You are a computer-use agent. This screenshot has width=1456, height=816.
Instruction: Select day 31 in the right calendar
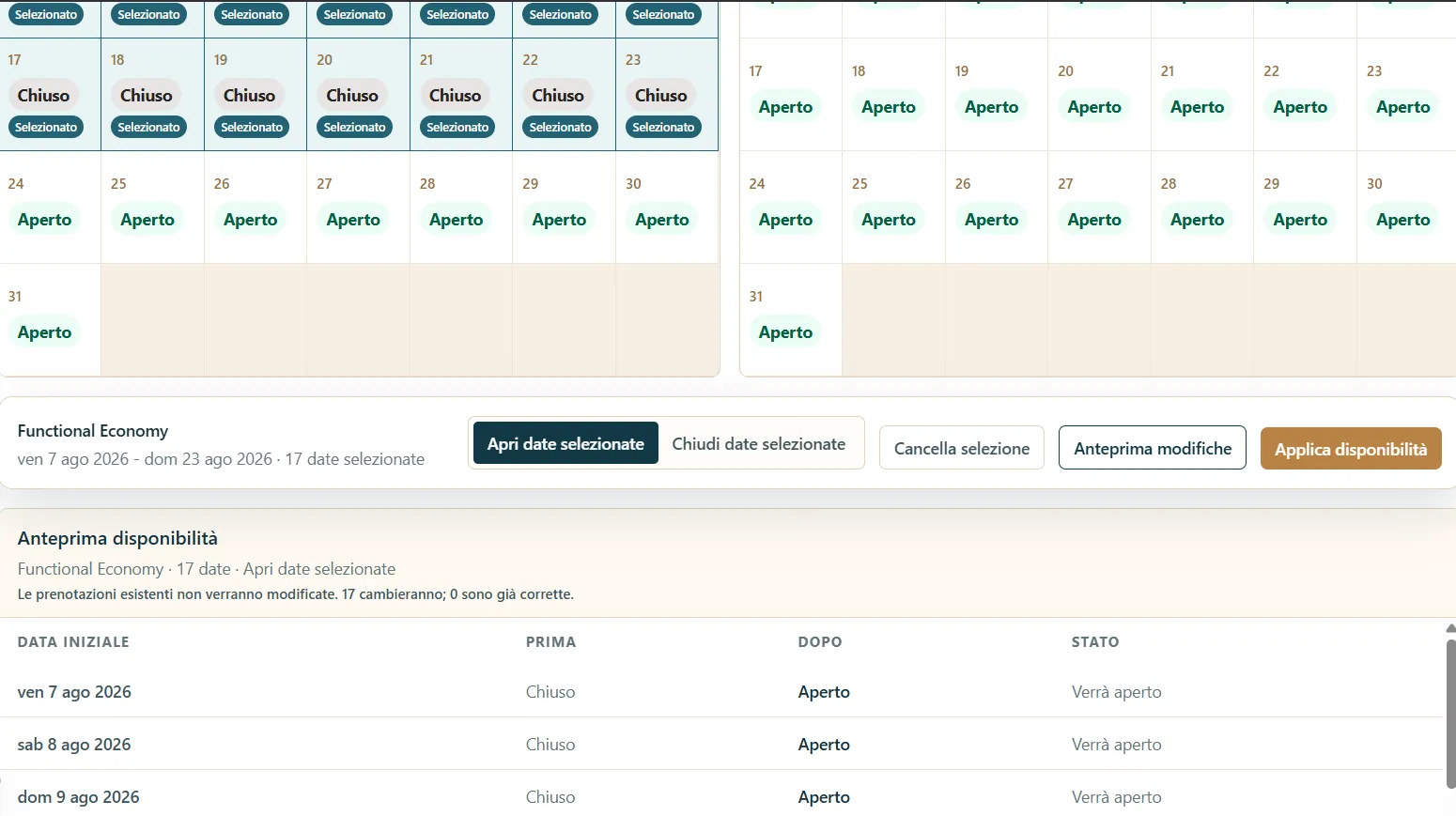point(791,320)
